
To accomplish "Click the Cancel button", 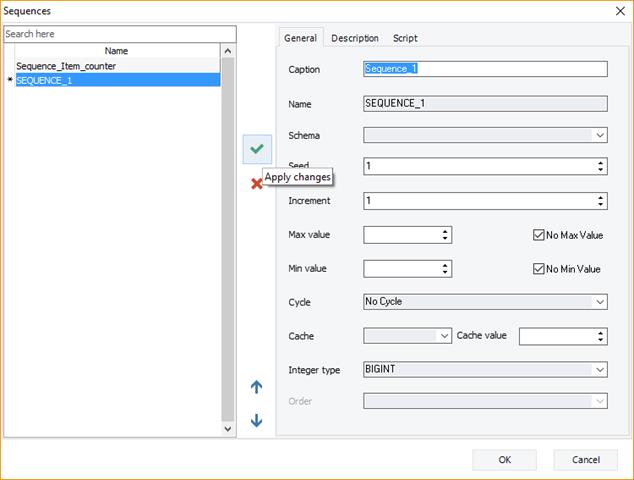I will tap(585, 460).
